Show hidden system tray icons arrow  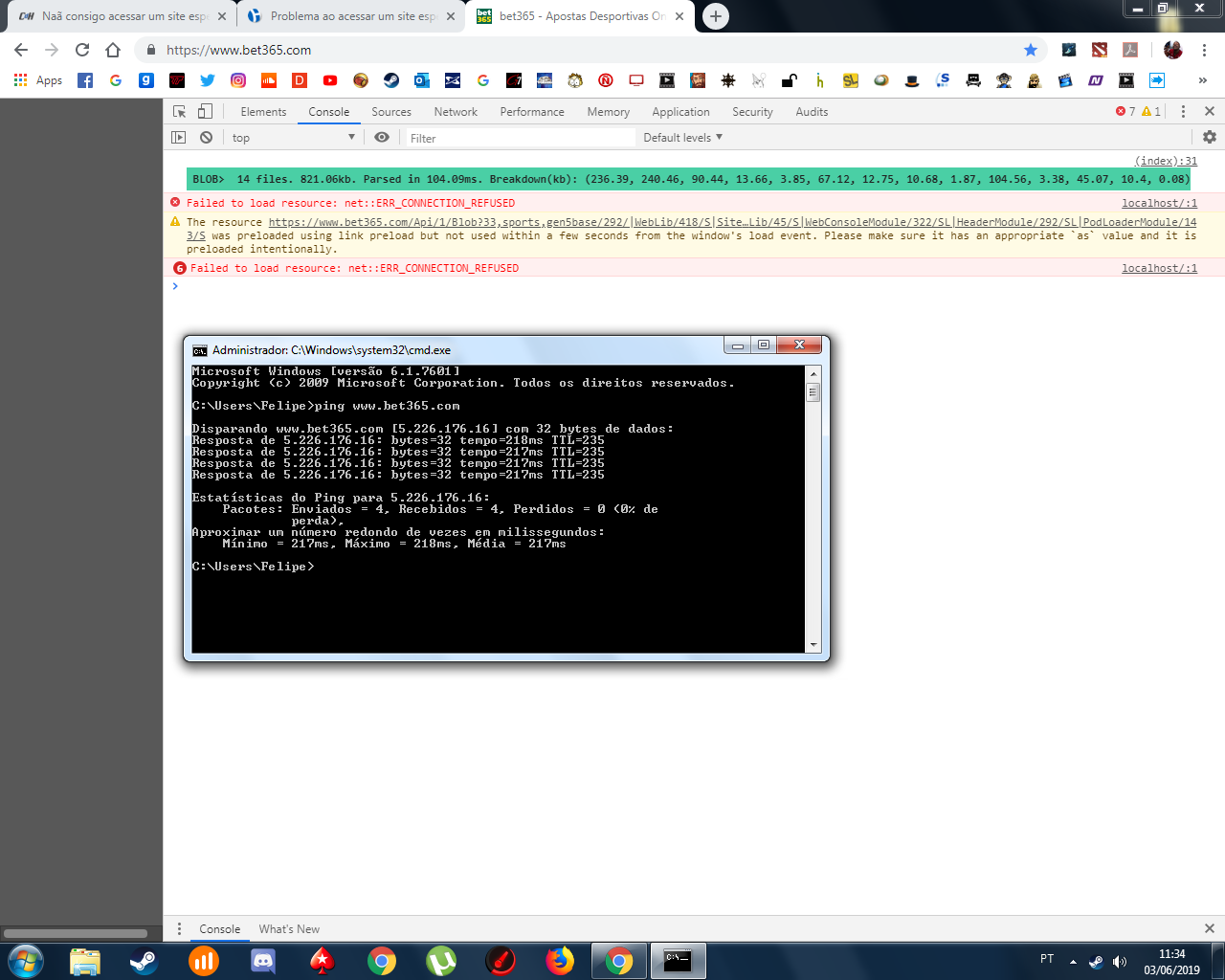1073,962
